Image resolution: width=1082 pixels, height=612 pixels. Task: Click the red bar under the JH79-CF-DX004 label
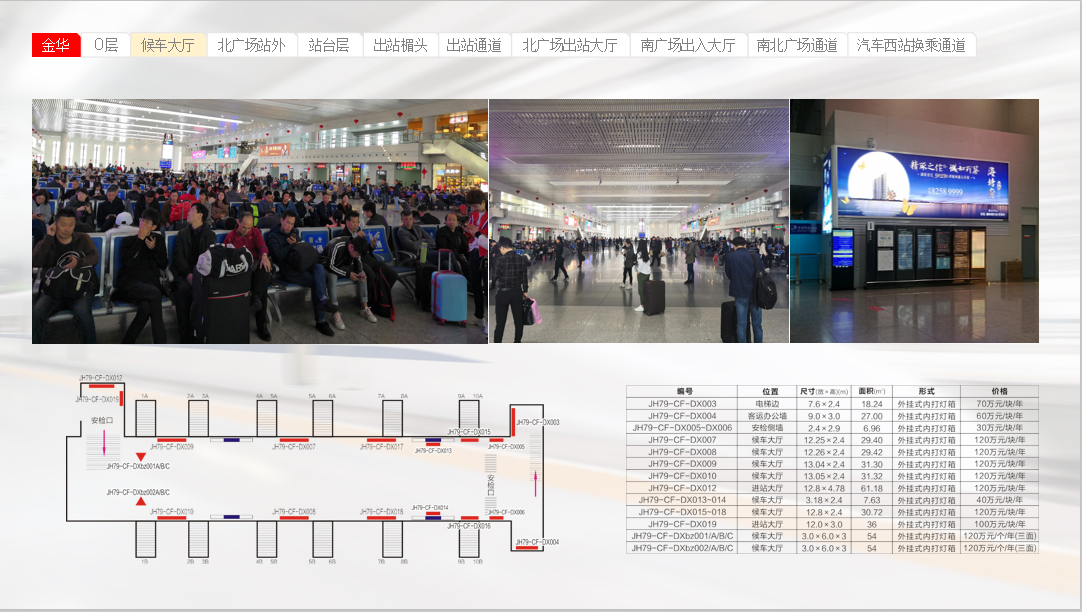(x=527, y=548)
